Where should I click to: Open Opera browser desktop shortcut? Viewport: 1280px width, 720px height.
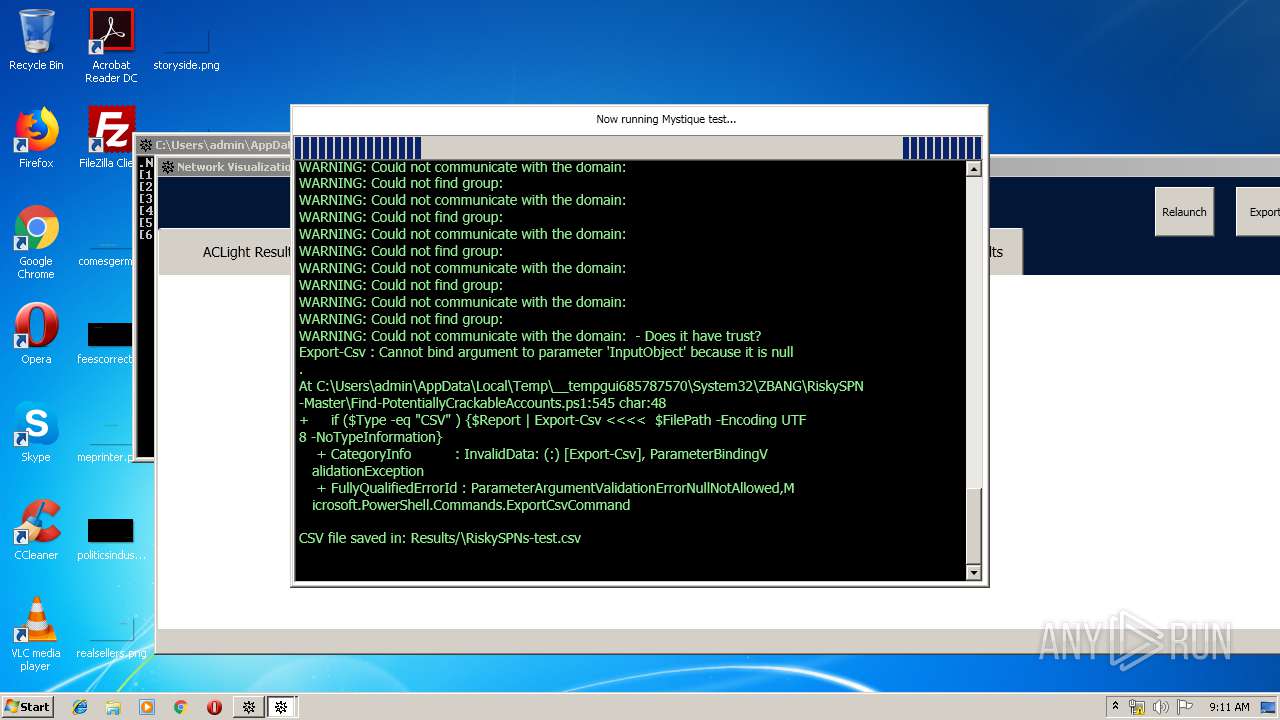pos(36,333)
